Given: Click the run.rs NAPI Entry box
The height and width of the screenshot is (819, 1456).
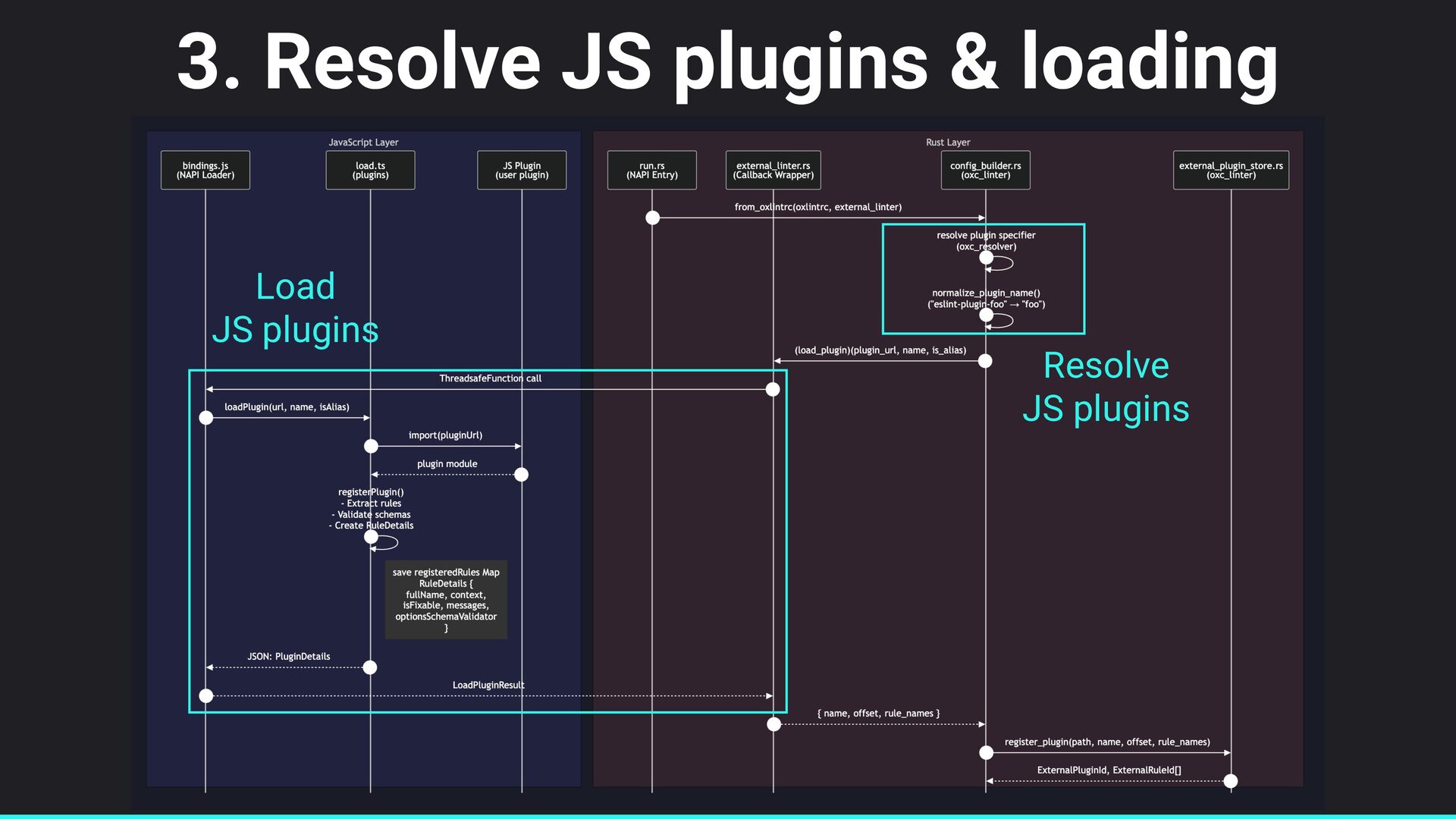Looking at the screenshot, I should [651, 170].
